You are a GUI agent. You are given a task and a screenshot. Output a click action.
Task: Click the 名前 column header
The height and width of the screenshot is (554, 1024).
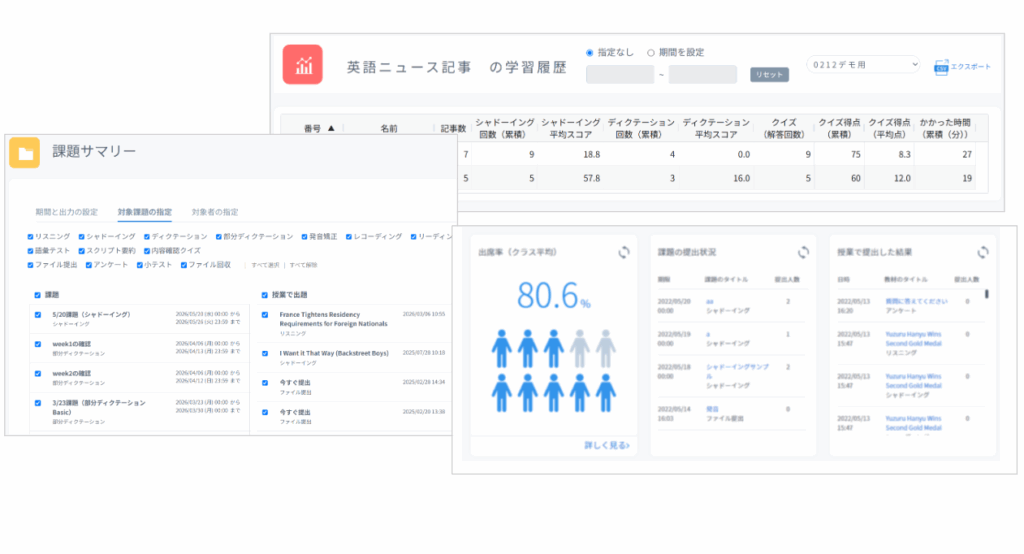[x=389, y=129]
